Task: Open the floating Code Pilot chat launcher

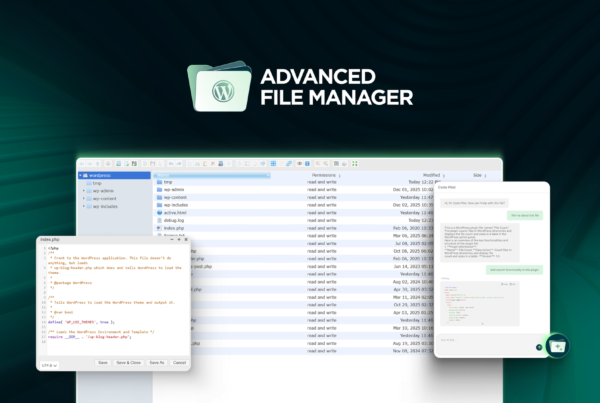Action: point(556,344)
